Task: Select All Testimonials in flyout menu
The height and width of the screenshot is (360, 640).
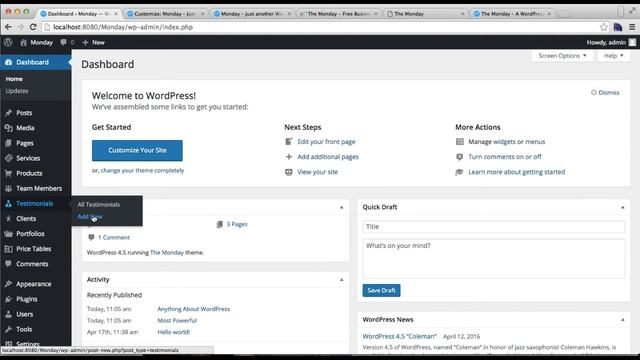Action: [99, 204]
